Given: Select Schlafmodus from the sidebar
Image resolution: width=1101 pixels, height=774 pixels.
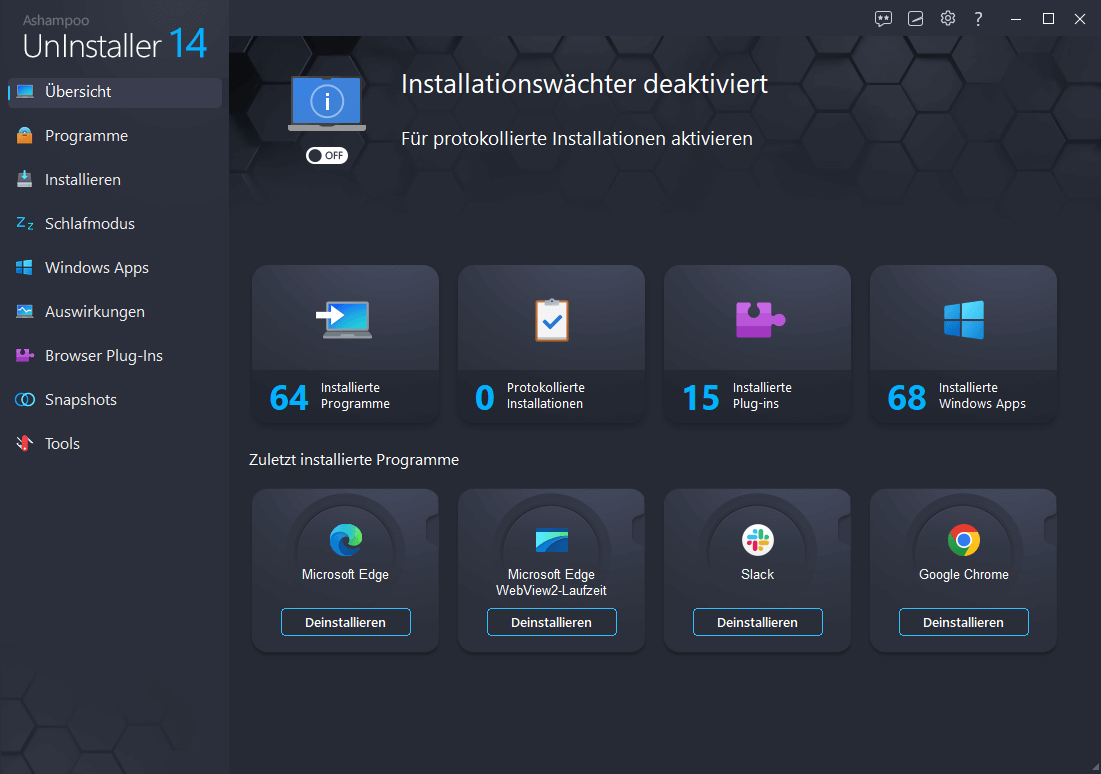Looking at the screenshot, I should click(89, 224).
